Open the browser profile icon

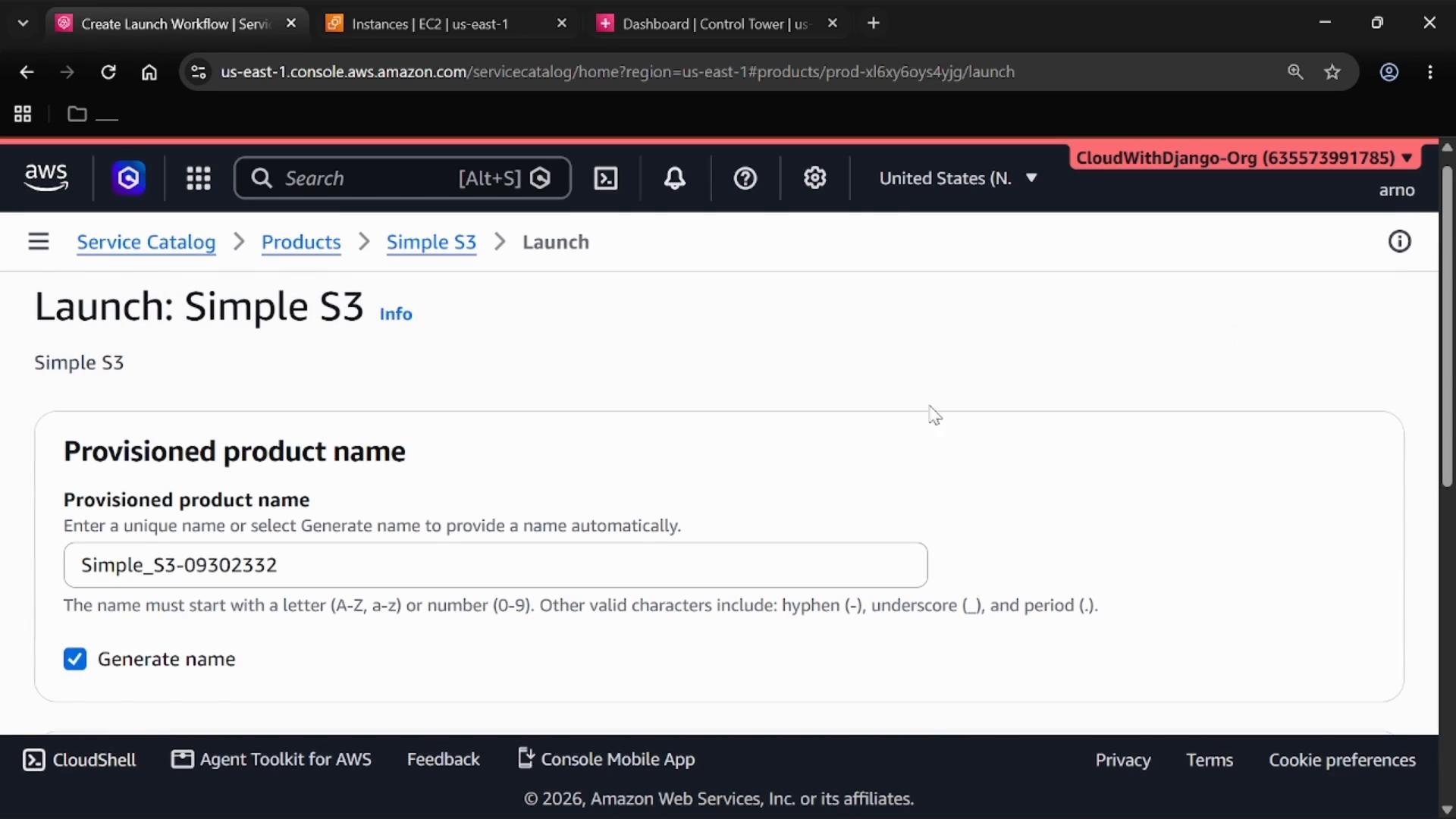click(x=1389, y=72)
